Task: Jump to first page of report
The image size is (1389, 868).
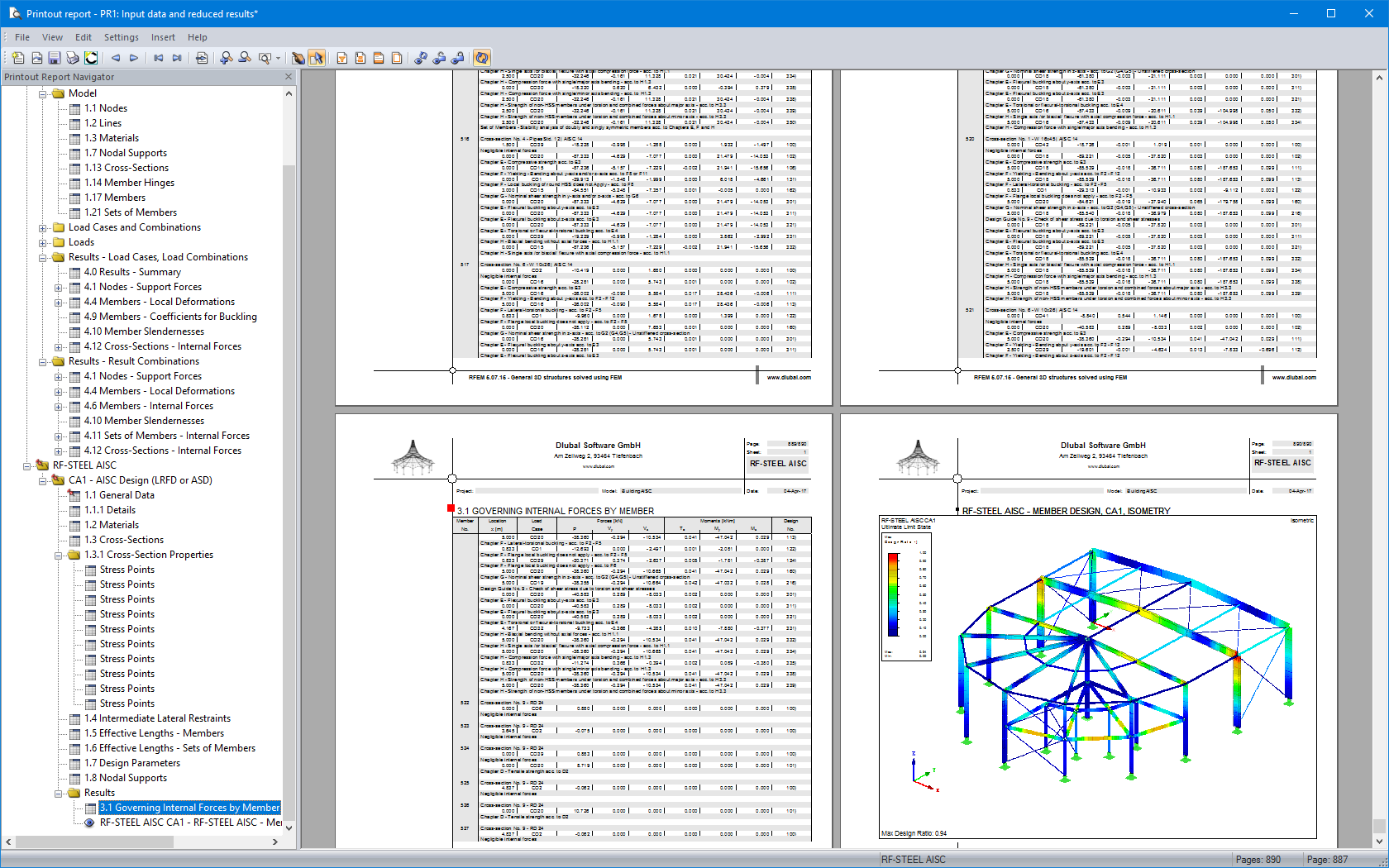Action: click(159, 58)
